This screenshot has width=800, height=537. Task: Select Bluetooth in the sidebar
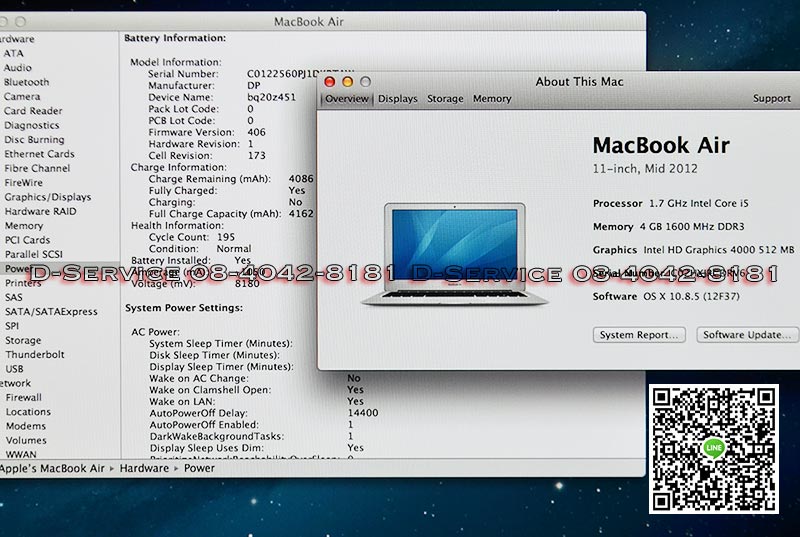click(x=27, y=82)
